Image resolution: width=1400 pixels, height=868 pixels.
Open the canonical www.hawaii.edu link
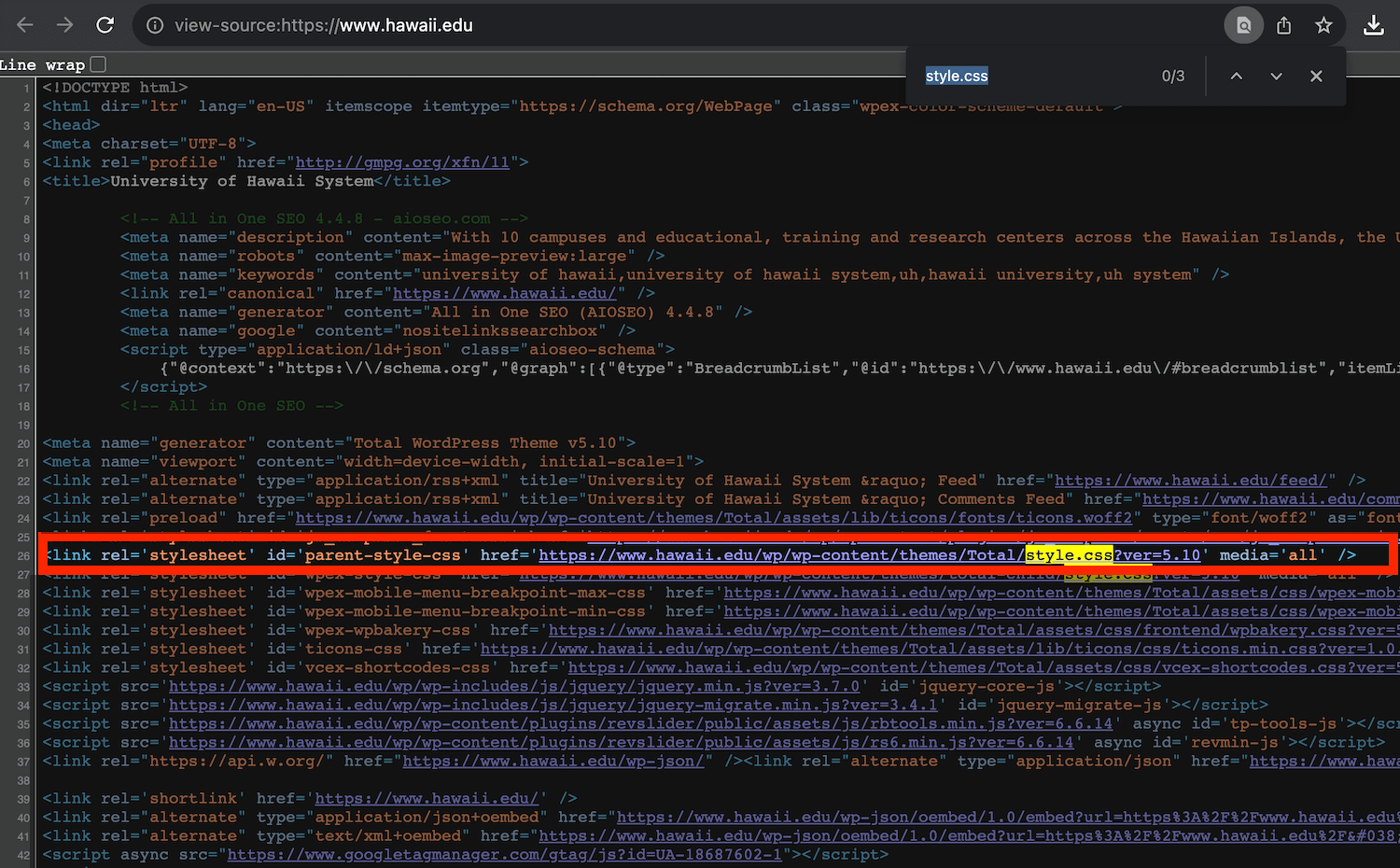pos(504,293)
